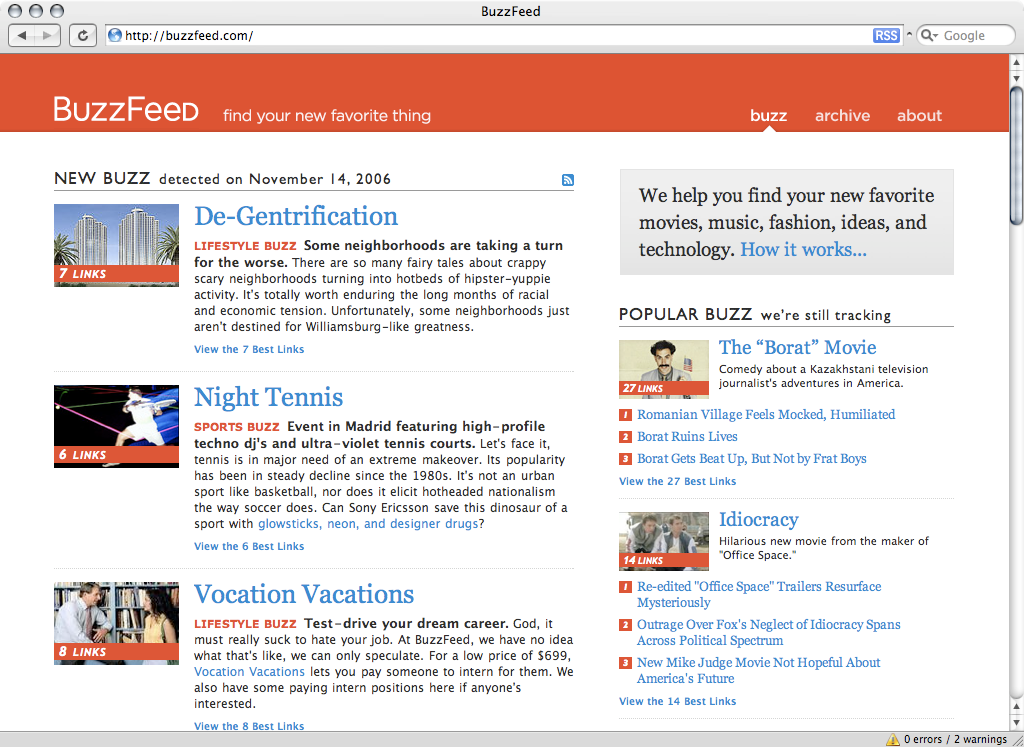
Task: Click the number 1 badge beside Romanian Village
Action: (x=625, y=415)
